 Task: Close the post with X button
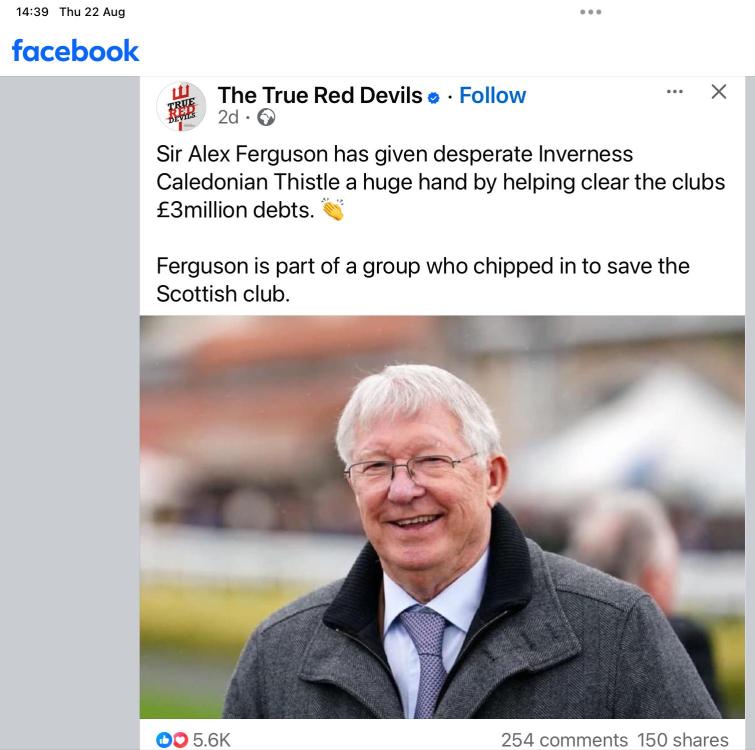pyautogui.click(x=719, y=91)
